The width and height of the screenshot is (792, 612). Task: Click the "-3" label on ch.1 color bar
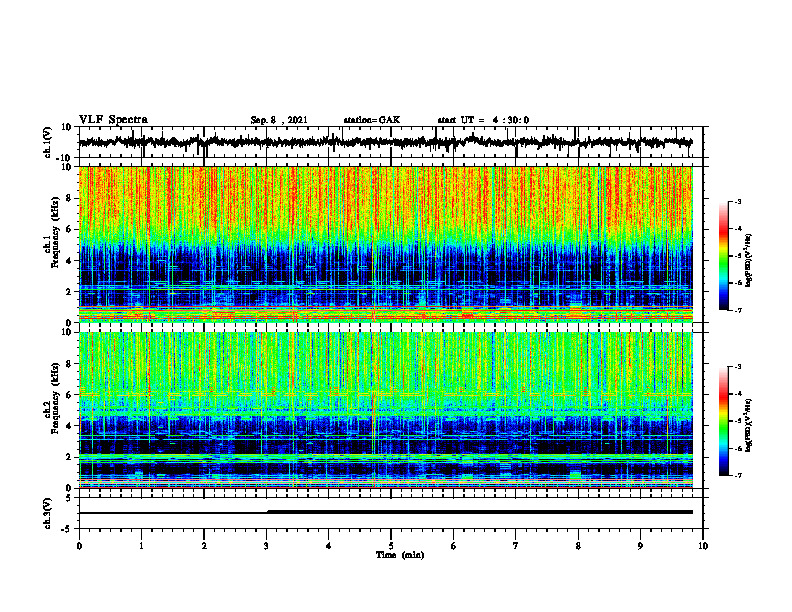point(738,201)
